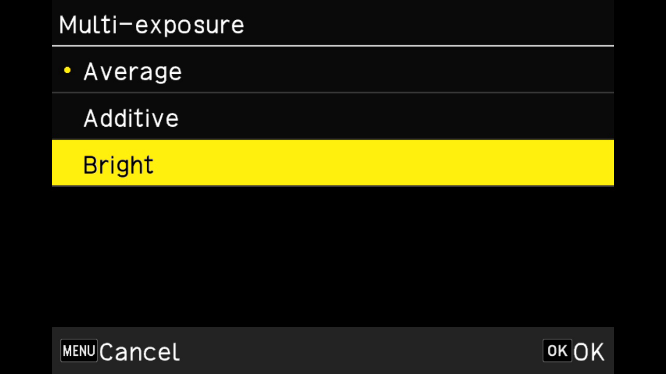
Task: Select the Additive option
Action: tap(333, 116)
